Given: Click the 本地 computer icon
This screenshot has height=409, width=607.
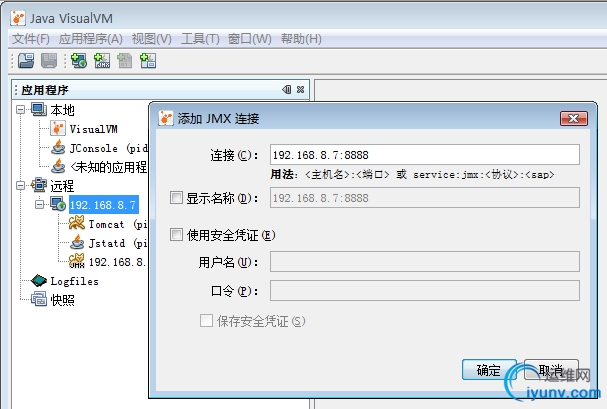Looking at the screenshot, I should (39, 110).
